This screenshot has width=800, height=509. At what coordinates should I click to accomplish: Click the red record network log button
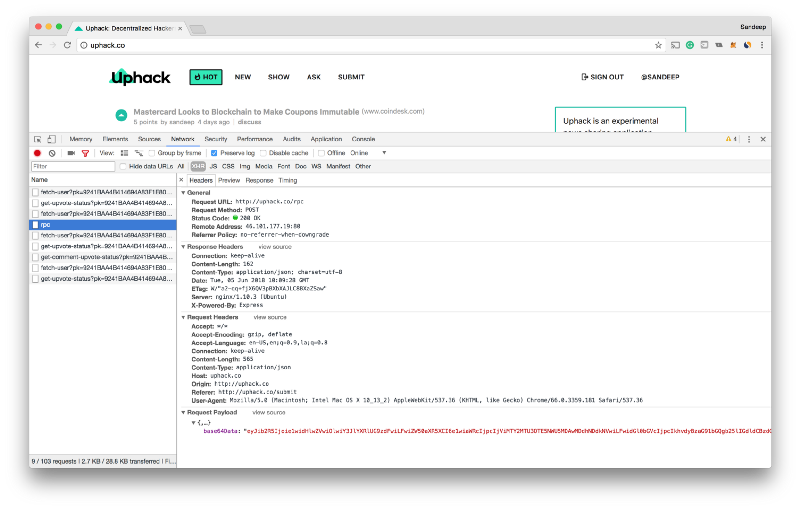point(37,153)
